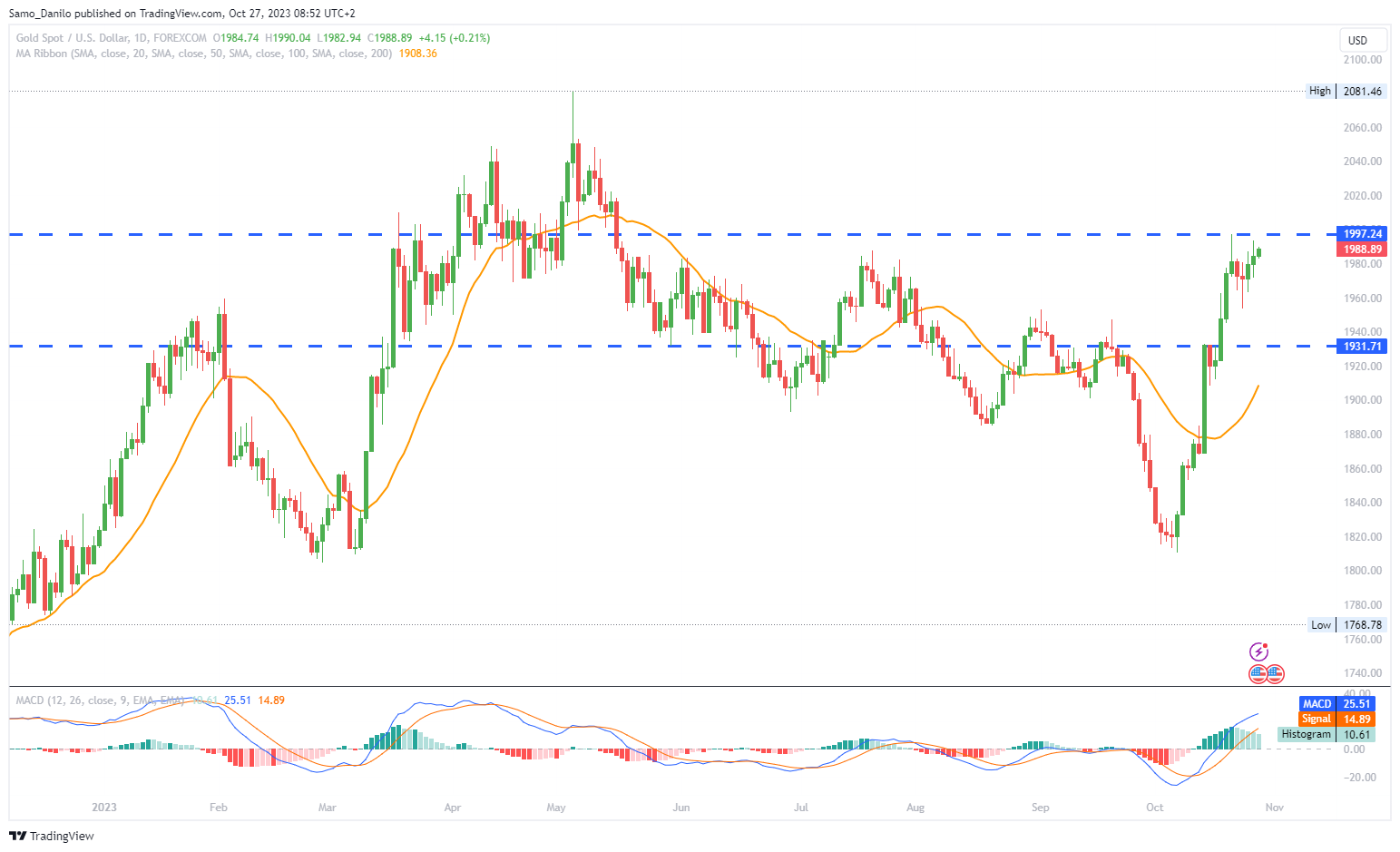
Task: Click the Gold Spot / U.S. Dollar symbol title
Action: coord(112,38)
